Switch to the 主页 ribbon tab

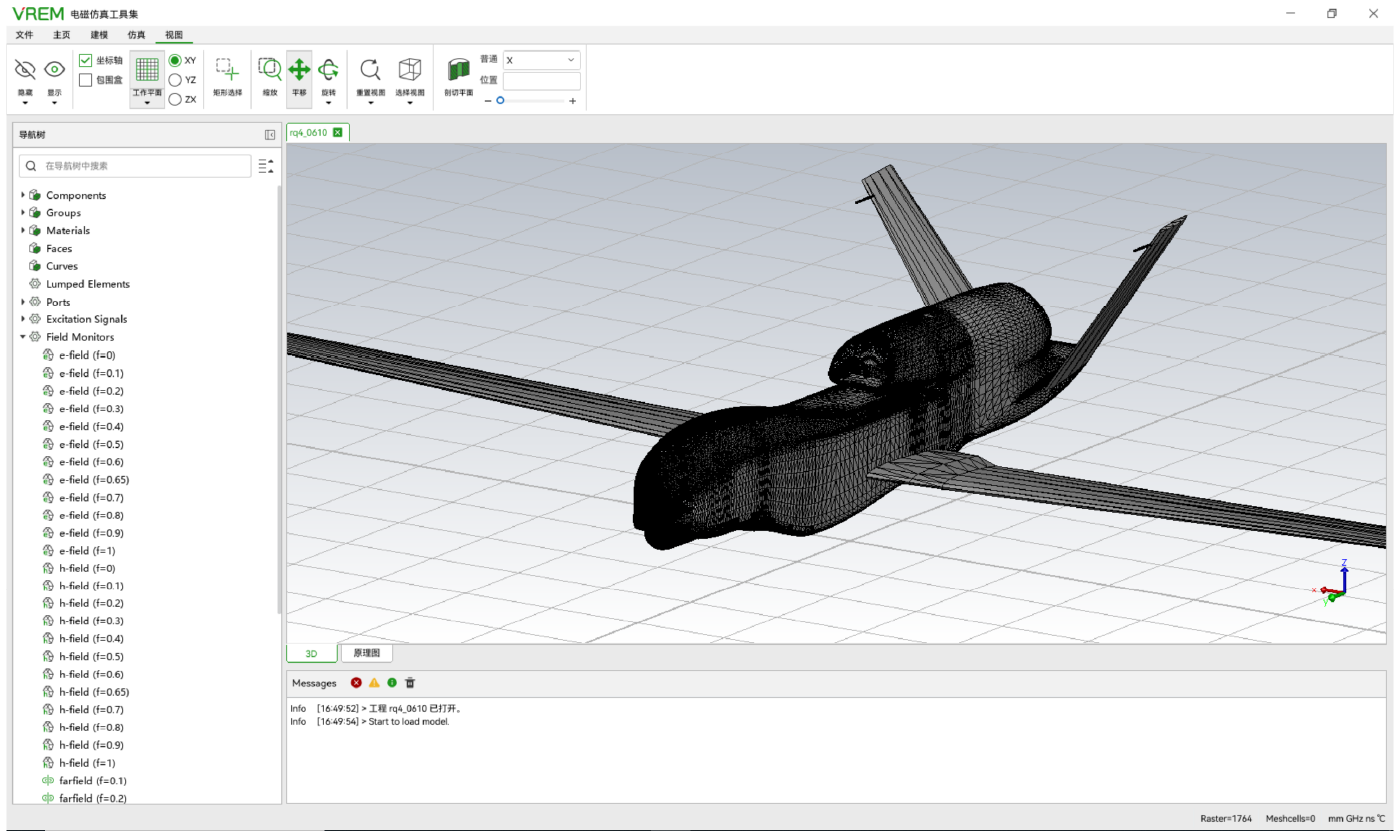62,35
